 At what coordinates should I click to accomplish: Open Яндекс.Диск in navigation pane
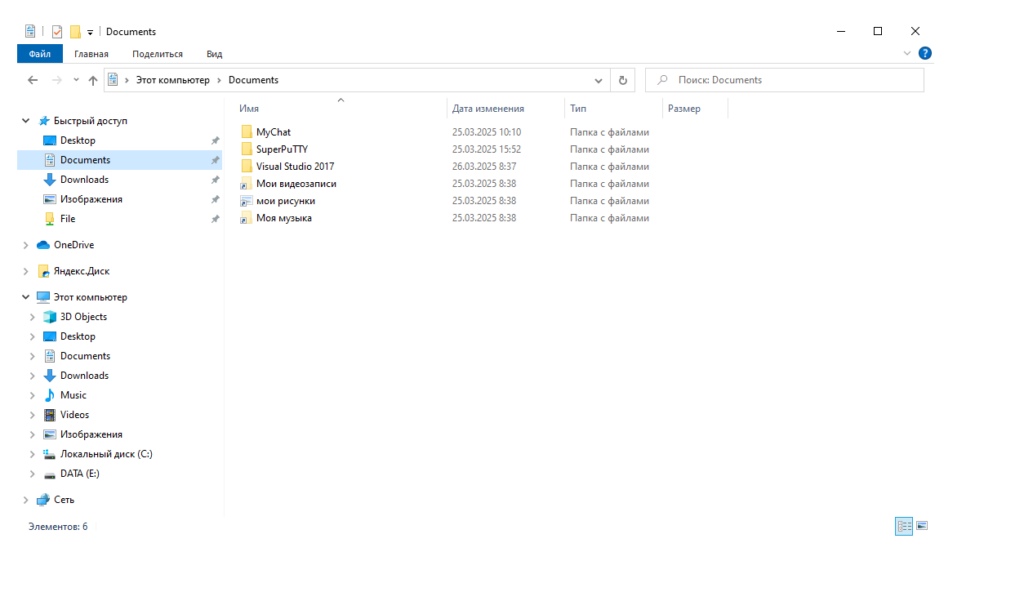click(81, 271)
